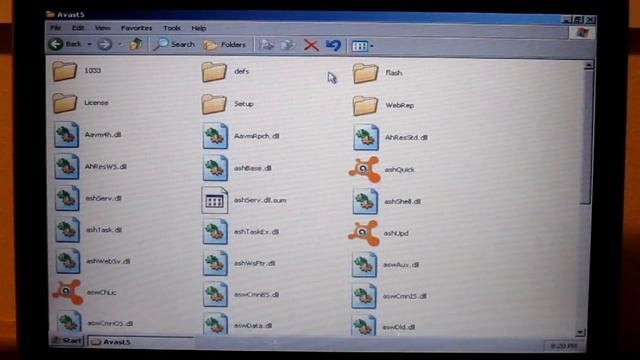The image size is (640, 360).
Task: Select the Setup folder
Action: (x=214, y=104)
